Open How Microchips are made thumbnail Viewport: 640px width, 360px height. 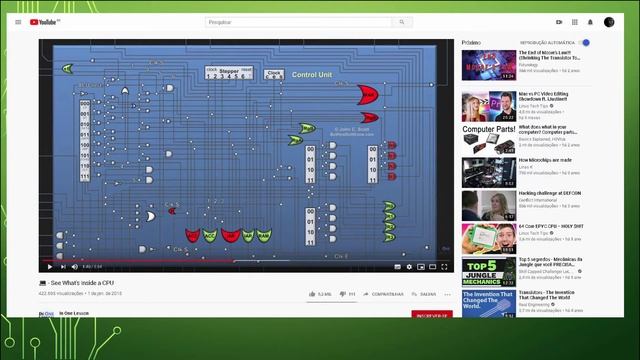pyautogui.click(x=489, y=173)
